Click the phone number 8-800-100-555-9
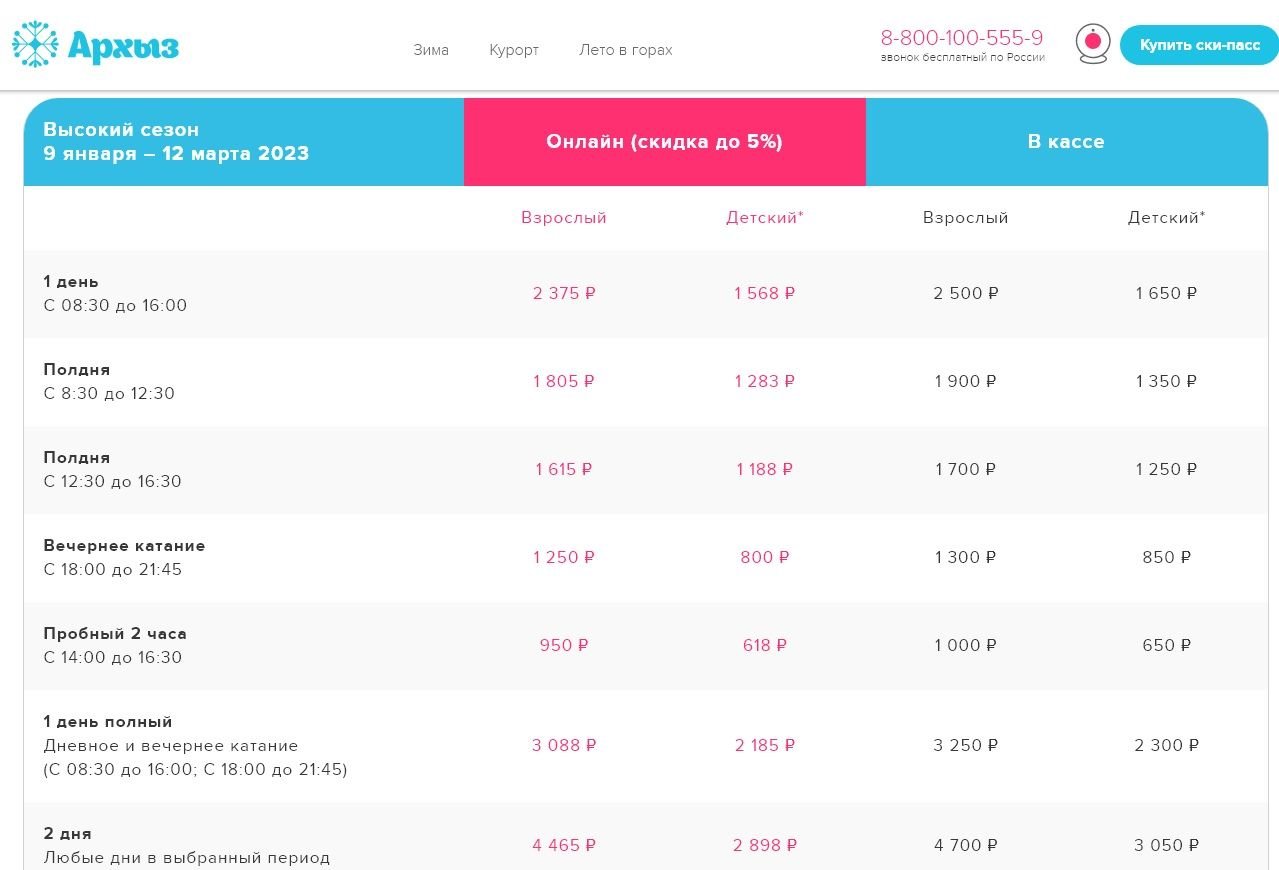This screenshot has height=870, width=1279. pos(961,38)
